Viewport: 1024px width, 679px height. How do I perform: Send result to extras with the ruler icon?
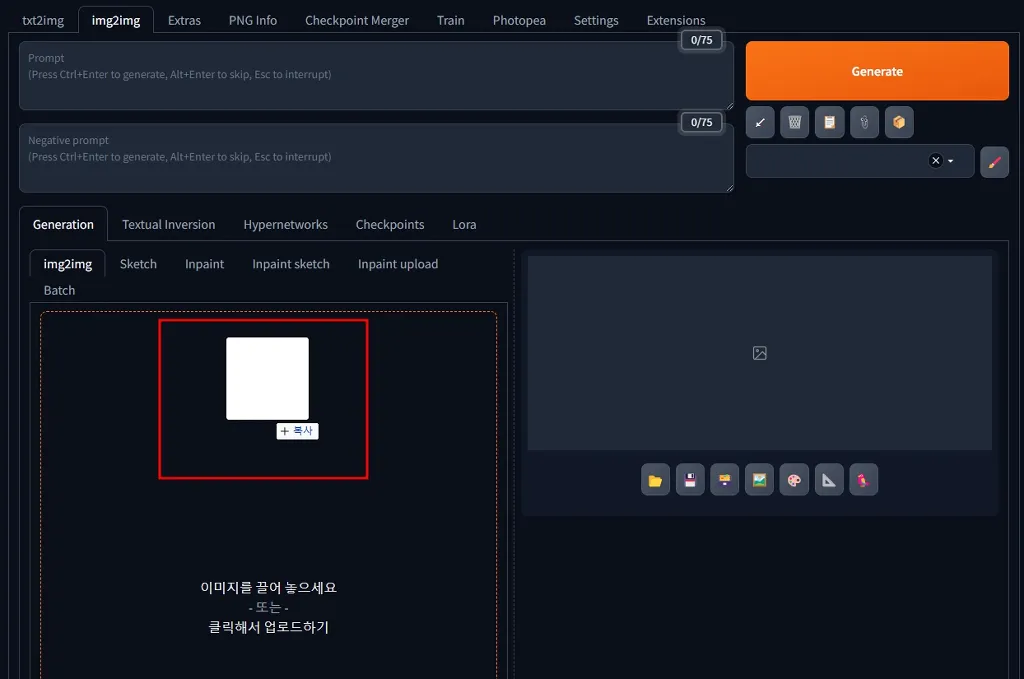pos(829,479)
